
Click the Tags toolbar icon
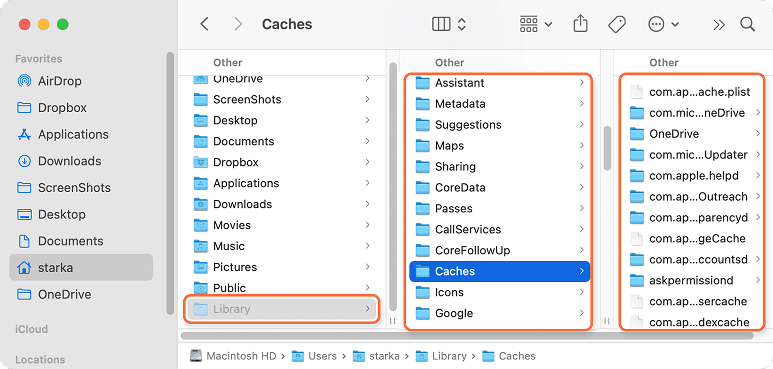617,24
